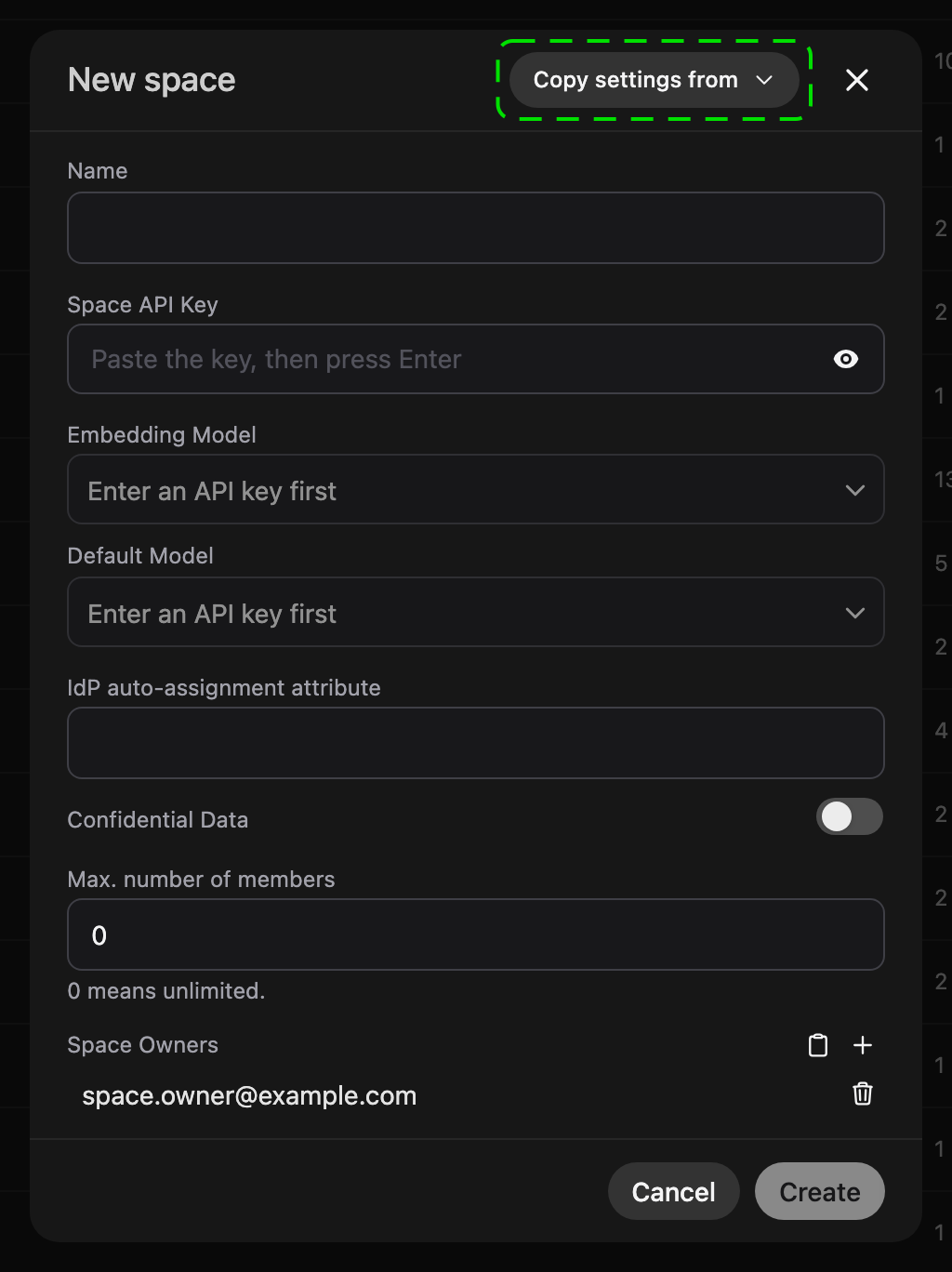Expand the Default Model dropdown
The image size is (952, 1272).
pyautogui.click(x=476, y=612)
